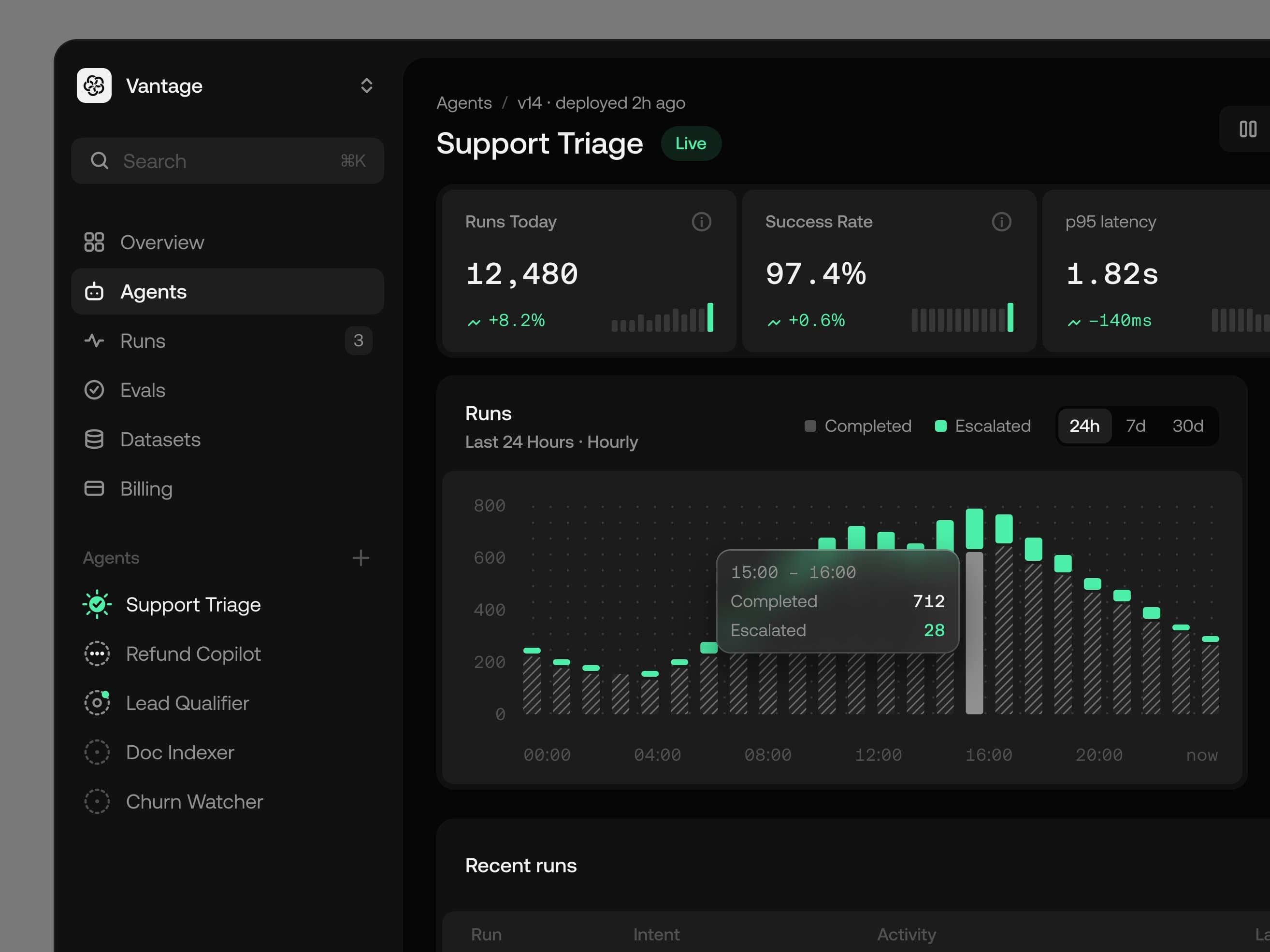Click the Recent runs heading
The image size is (1270, 952).
point(521,866)
